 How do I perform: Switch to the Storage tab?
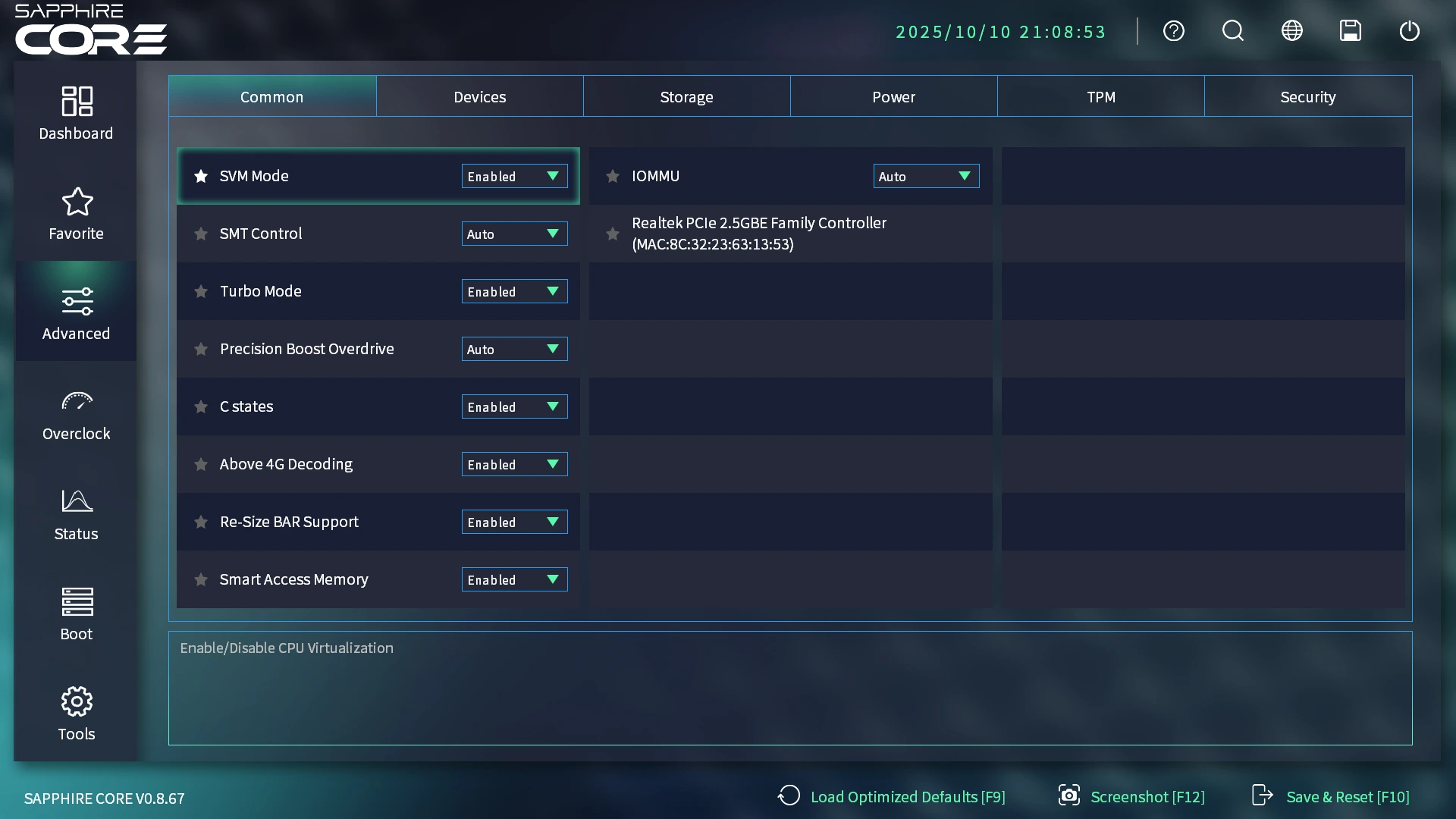686,96
